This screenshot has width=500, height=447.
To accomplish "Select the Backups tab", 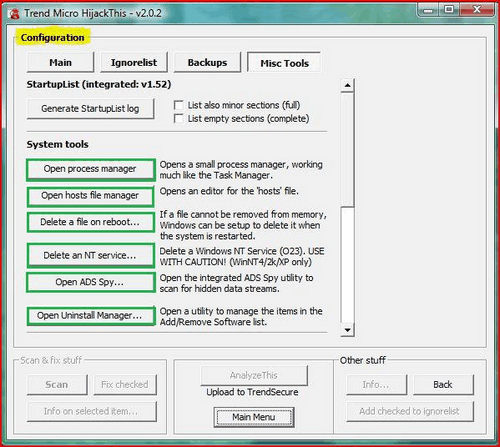I will point(207,62).
